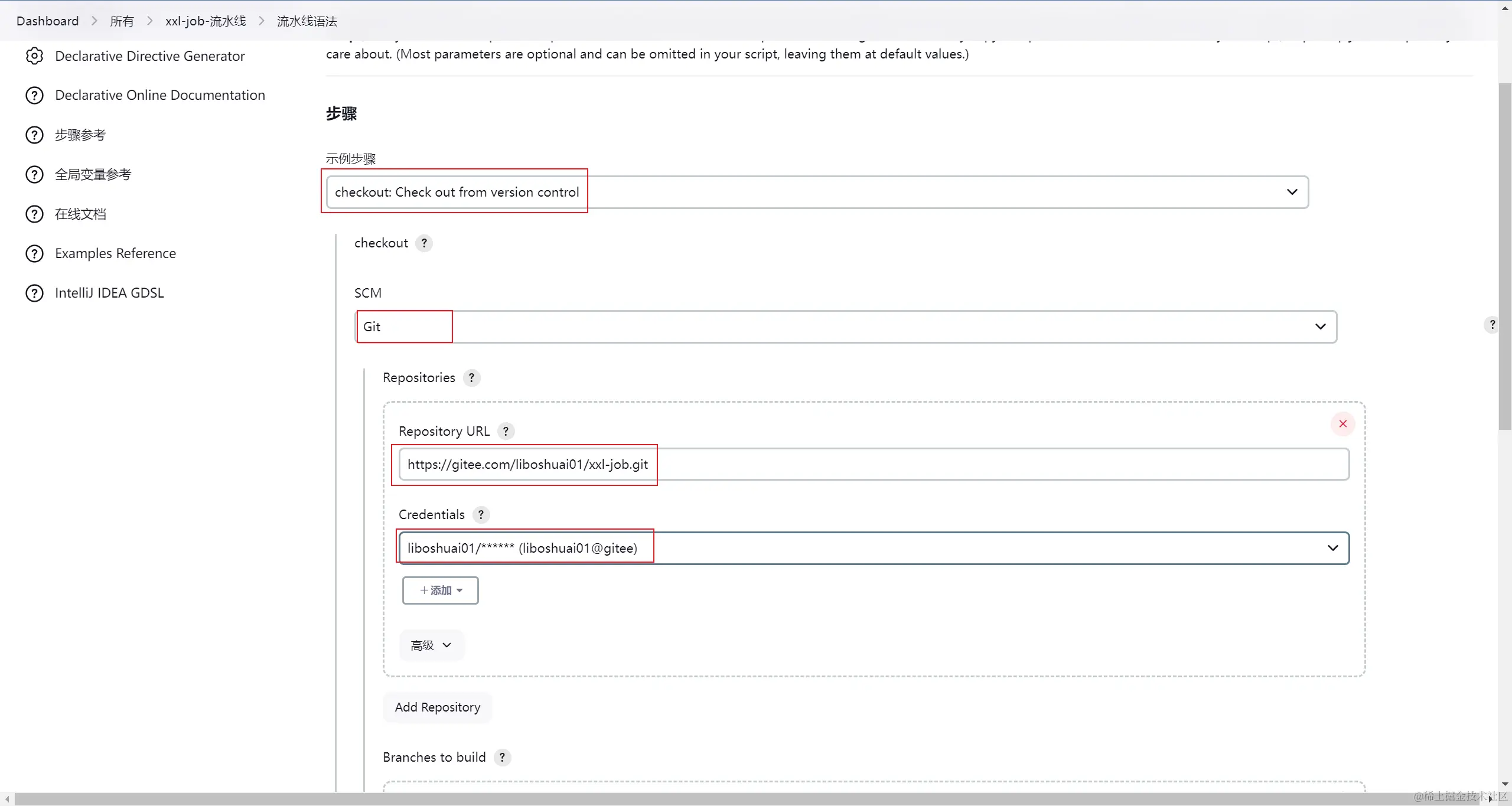Viewport: 1512px width, 806px height.
Task: Click the horizontal scrollbar at the bottom
Action: pyautogui.click(x=744, y=799)
